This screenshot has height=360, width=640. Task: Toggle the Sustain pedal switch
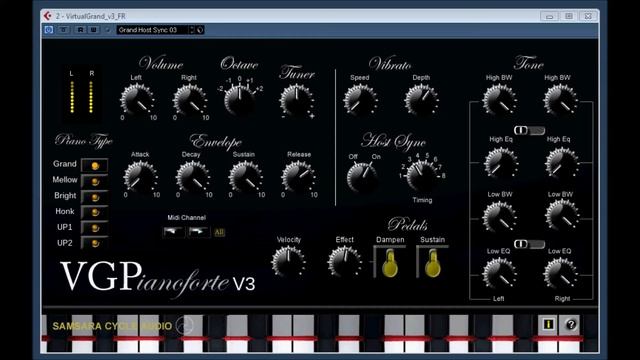(432, 263)
